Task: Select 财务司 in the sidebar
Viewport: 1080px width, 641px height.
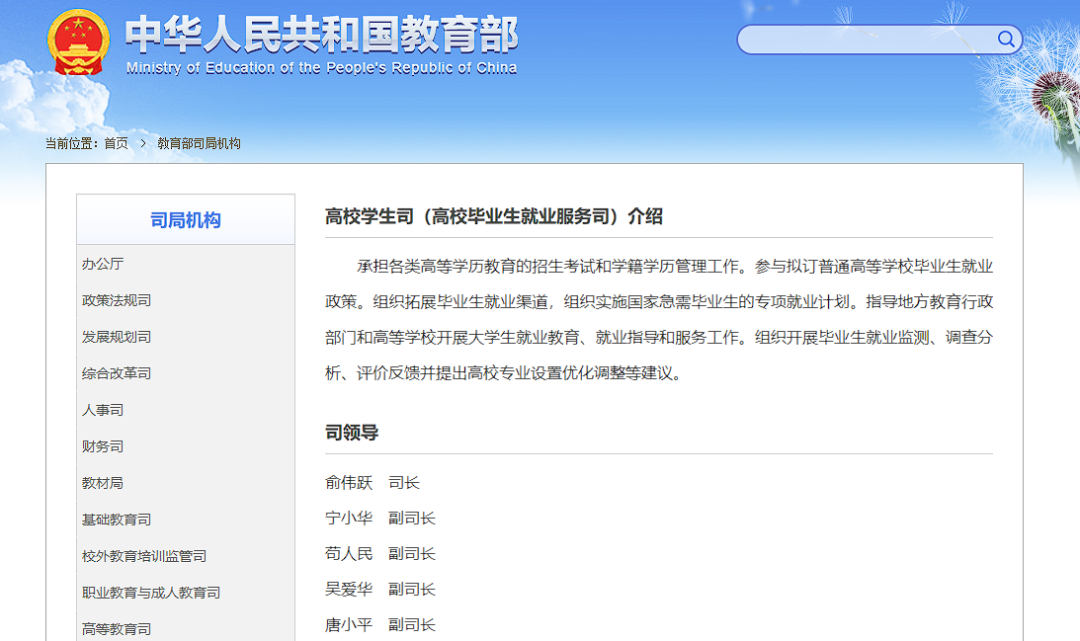Action: click(x=103, y=446)
